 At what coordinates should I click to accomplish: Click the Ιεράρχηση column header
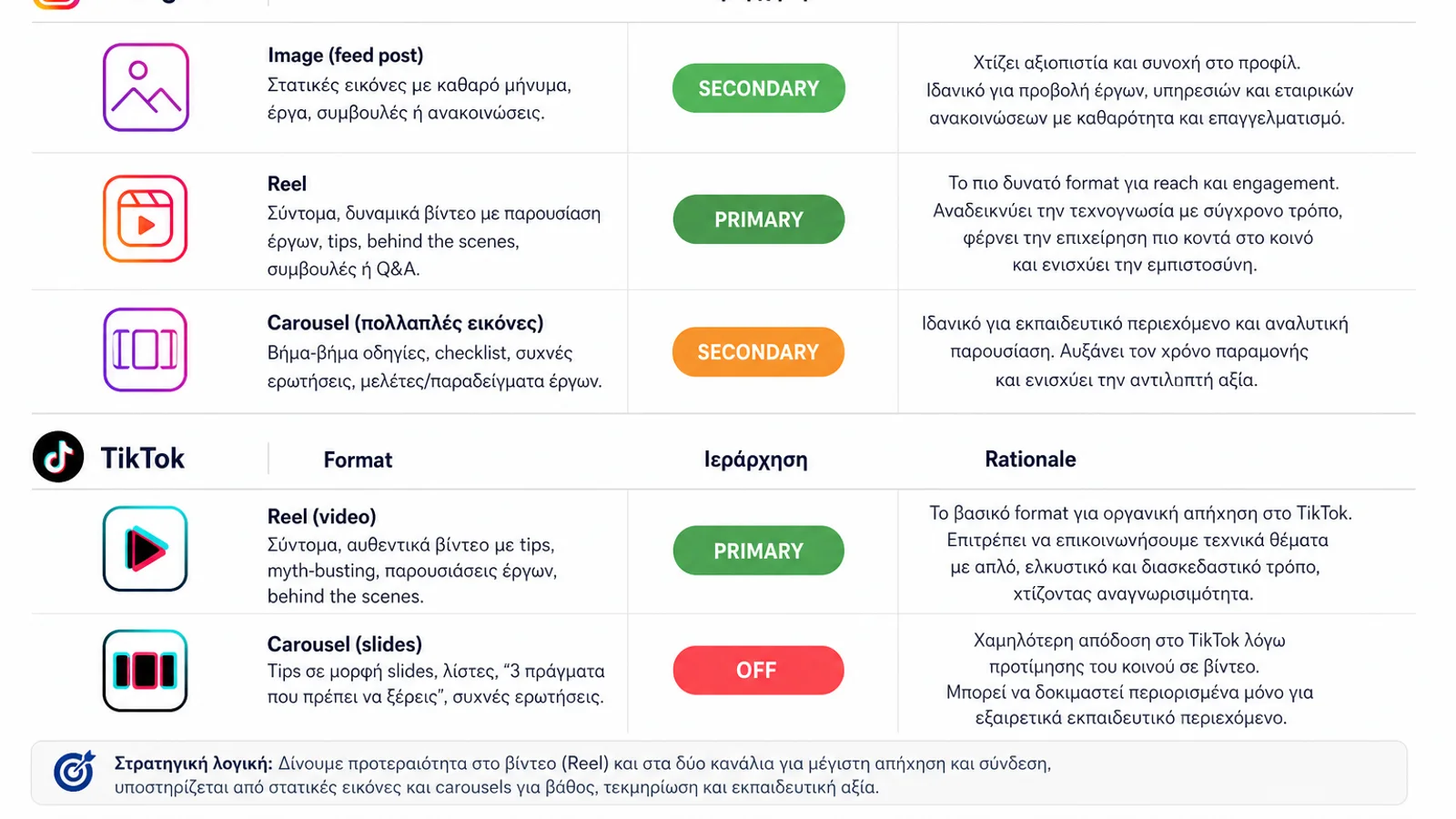(x=755, y=460)
